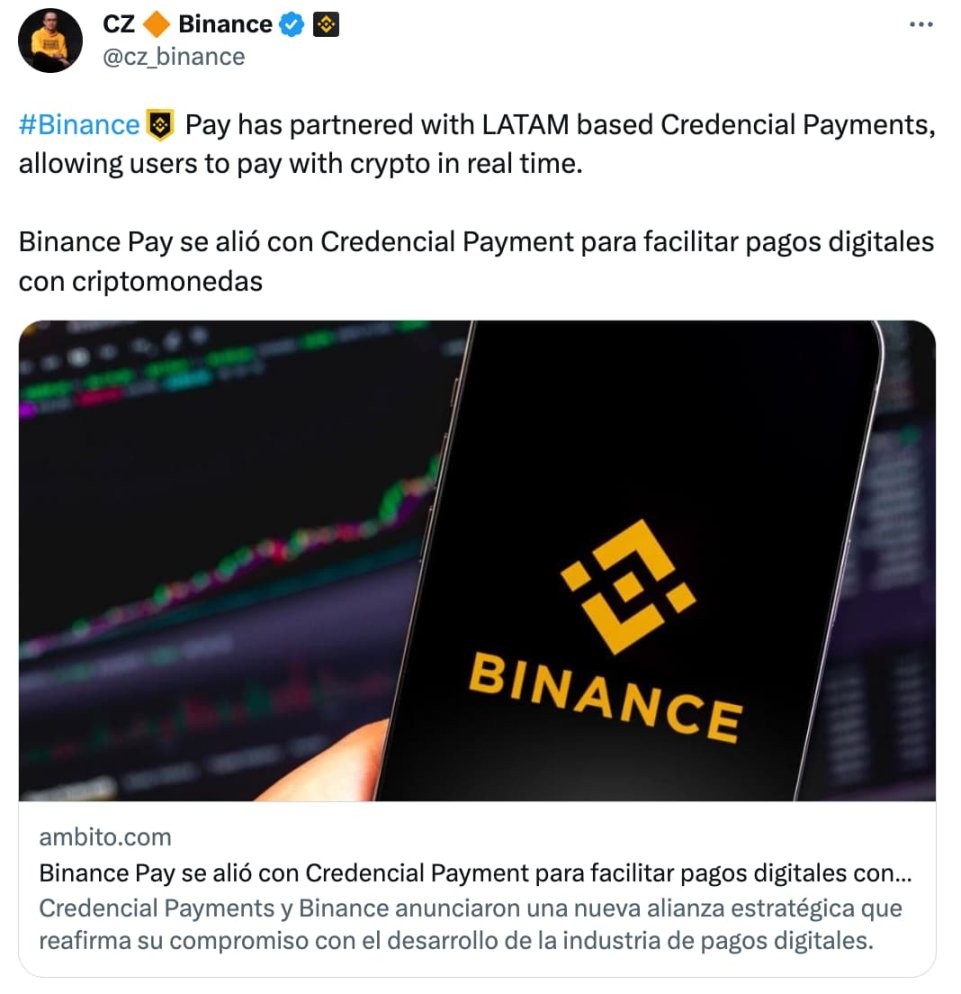Open CZ's profile avatar picture
The image size is (961, 994).
pos(50,41)
